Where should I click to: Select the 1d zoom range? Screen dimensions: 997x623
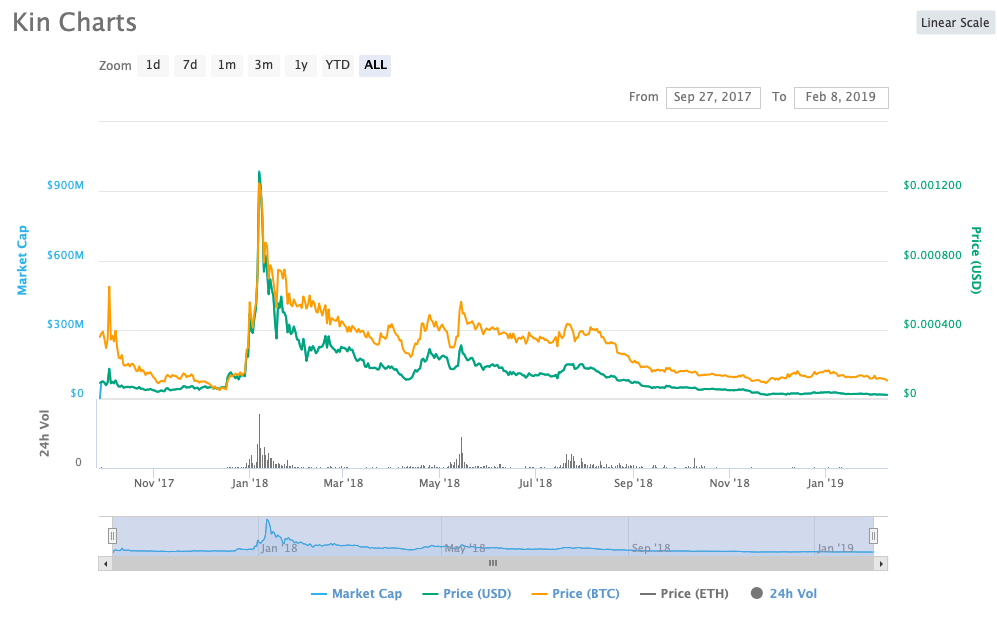pyautogui.click(x=153, y=65)
